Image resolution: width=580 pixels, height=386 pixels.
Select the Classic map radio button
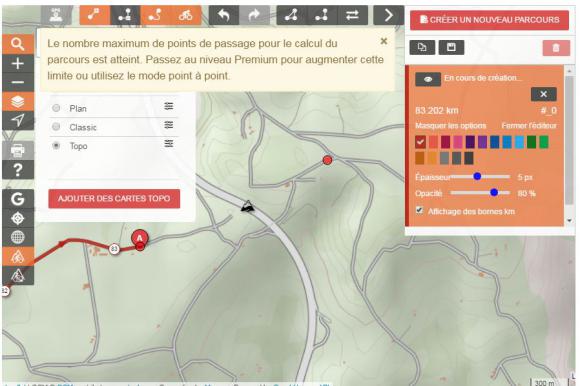tap(56, 126)
